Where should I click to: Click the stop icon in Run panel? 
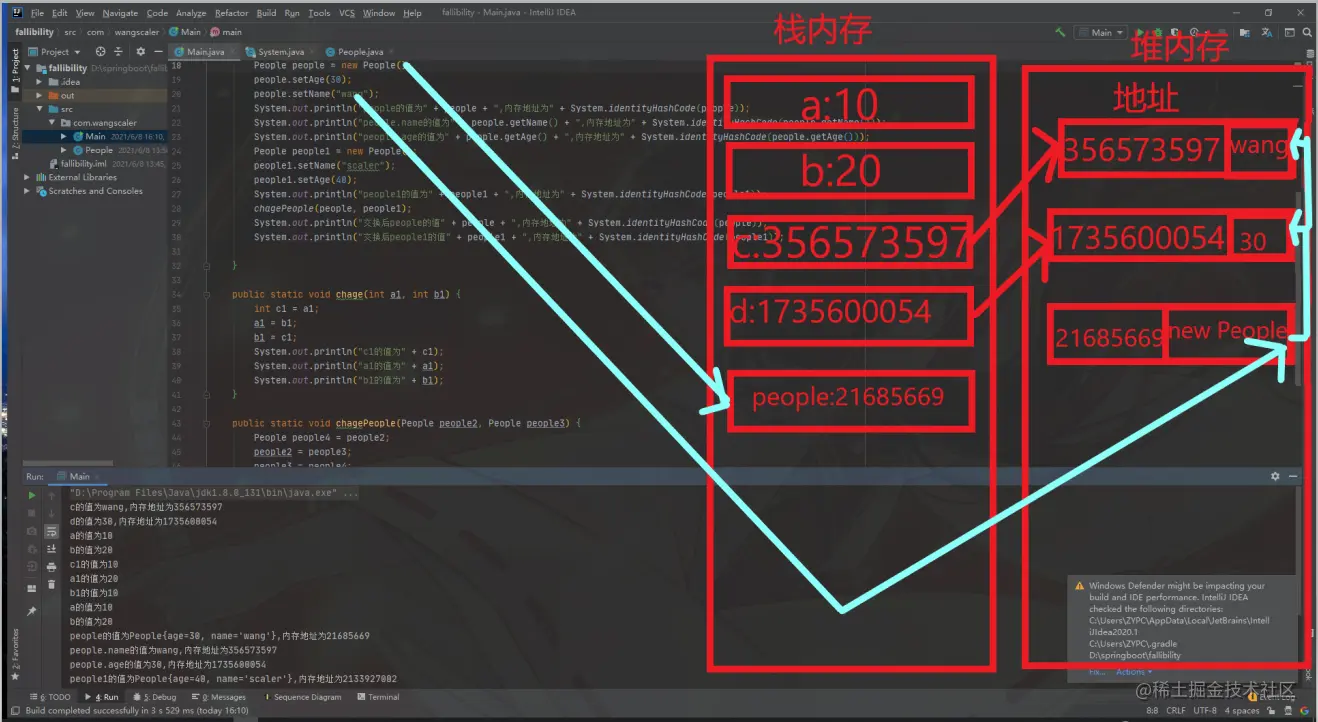pyautogui.click(x=32, y=513)
